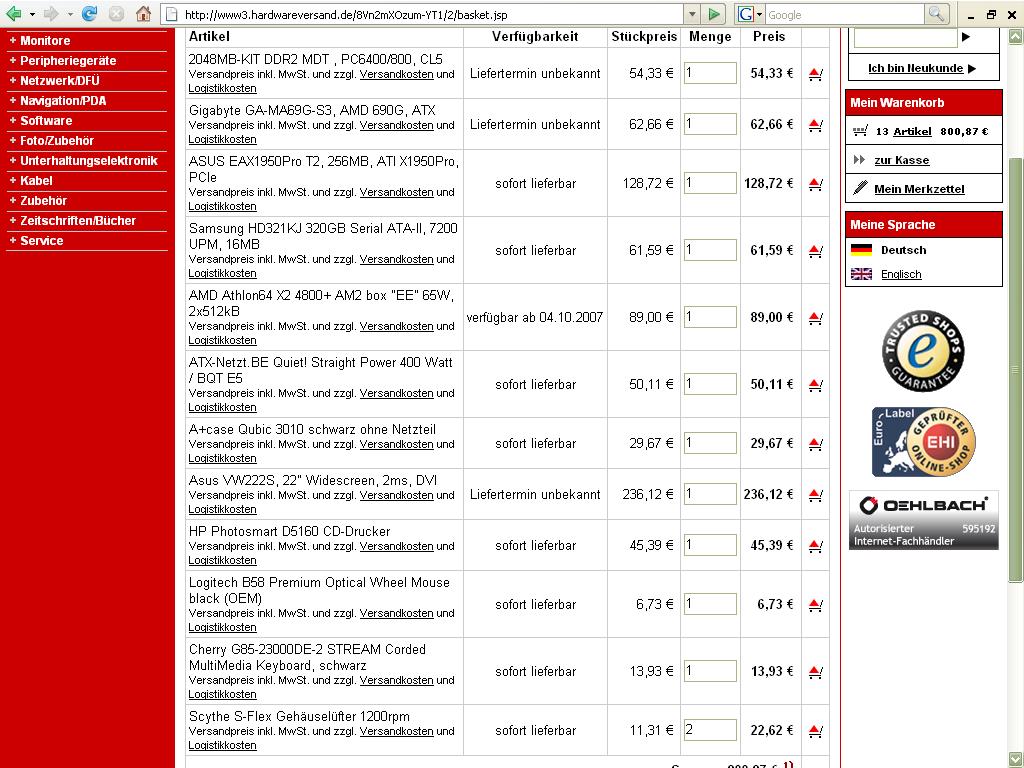Select the German flag icon
The width and height of the screenshot is (1024, 768).
861,249
